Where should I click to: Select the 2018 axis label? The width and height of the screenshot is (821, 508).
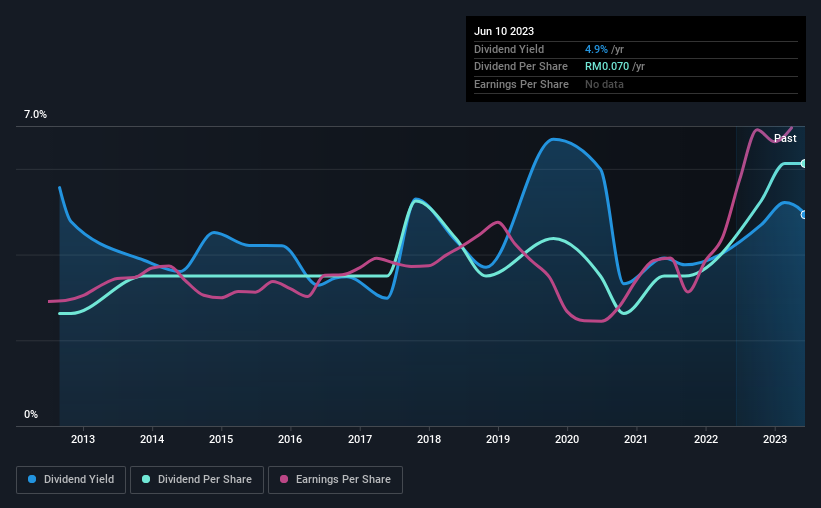coord(429,439)
